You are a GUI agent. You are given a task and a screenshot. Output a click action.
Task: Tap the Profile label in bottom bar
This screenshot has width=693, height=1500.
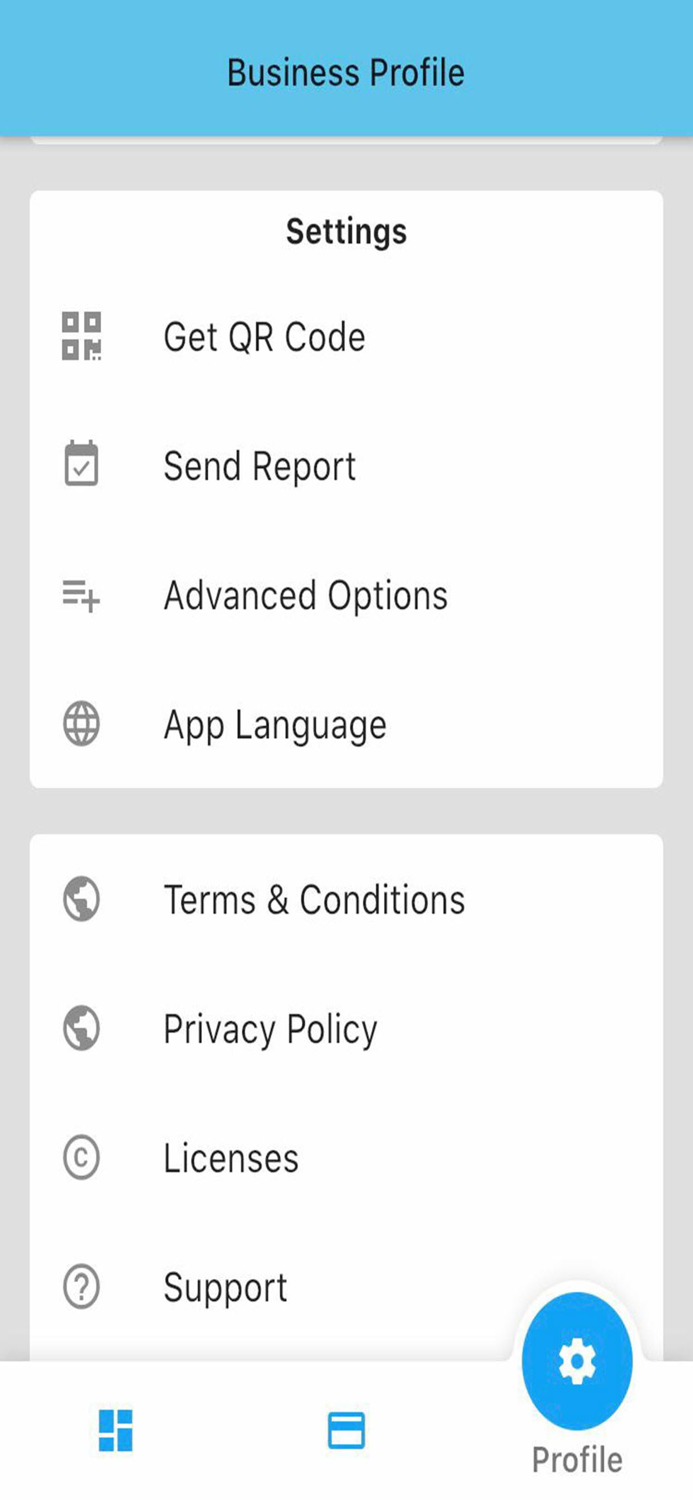[577, 1459]
